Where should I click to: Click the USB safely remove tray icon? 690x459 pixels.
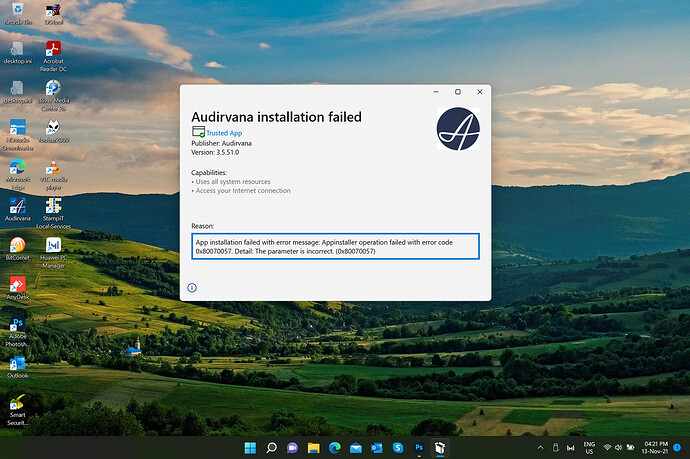click(556, 448)
